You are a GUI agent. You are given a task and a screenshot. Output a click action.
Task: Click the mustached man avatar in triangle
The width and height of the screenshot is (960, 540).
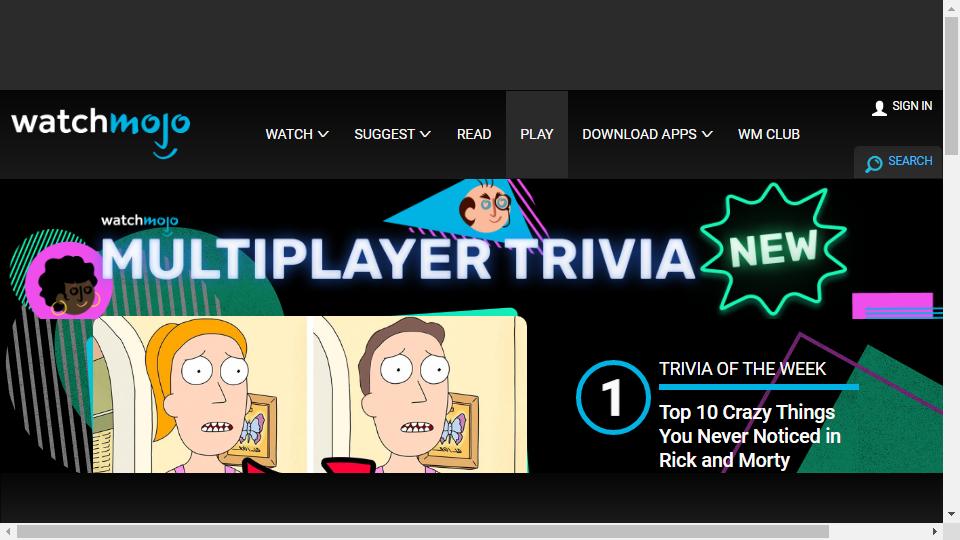point(486,205)
